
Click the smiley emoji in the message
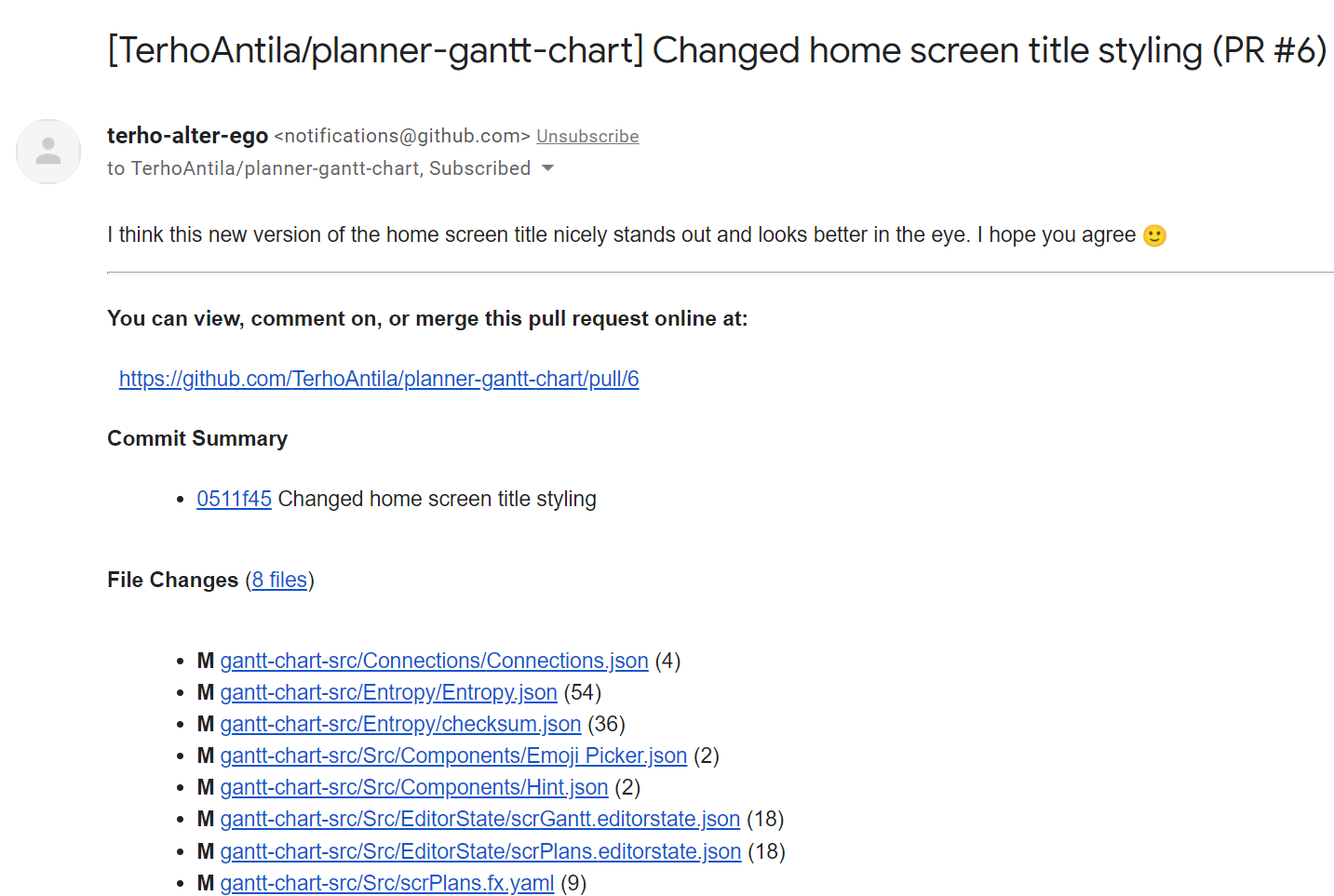click(1154, 235)
